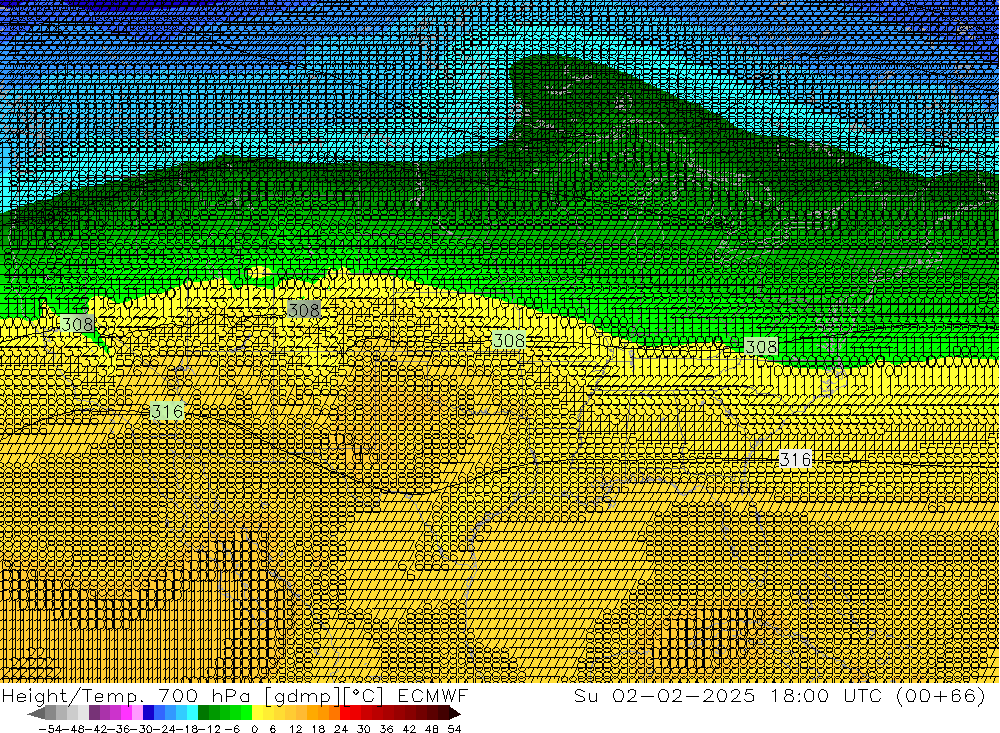Screen dimensions: 1000x733
Task: Click the legend value '36'
Action: [x=386, y=729]
